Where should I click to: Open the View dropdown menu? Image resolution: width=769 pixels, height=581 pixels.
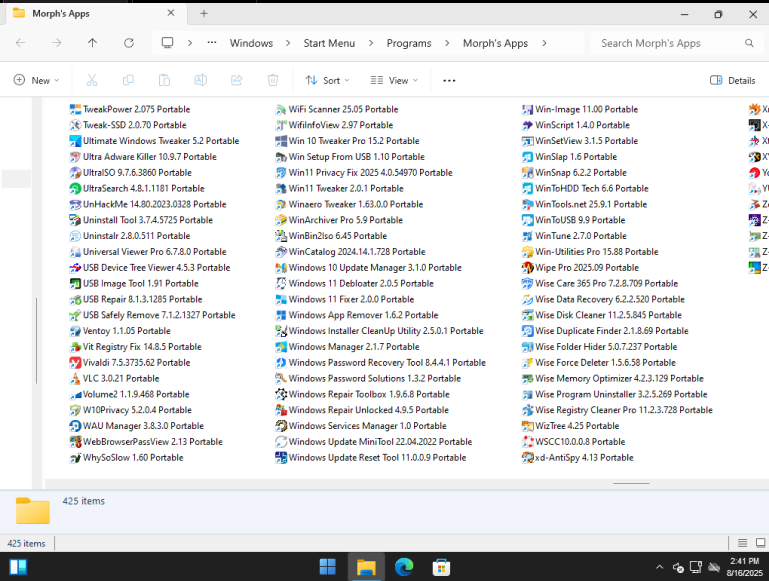(x=394, y=80)
